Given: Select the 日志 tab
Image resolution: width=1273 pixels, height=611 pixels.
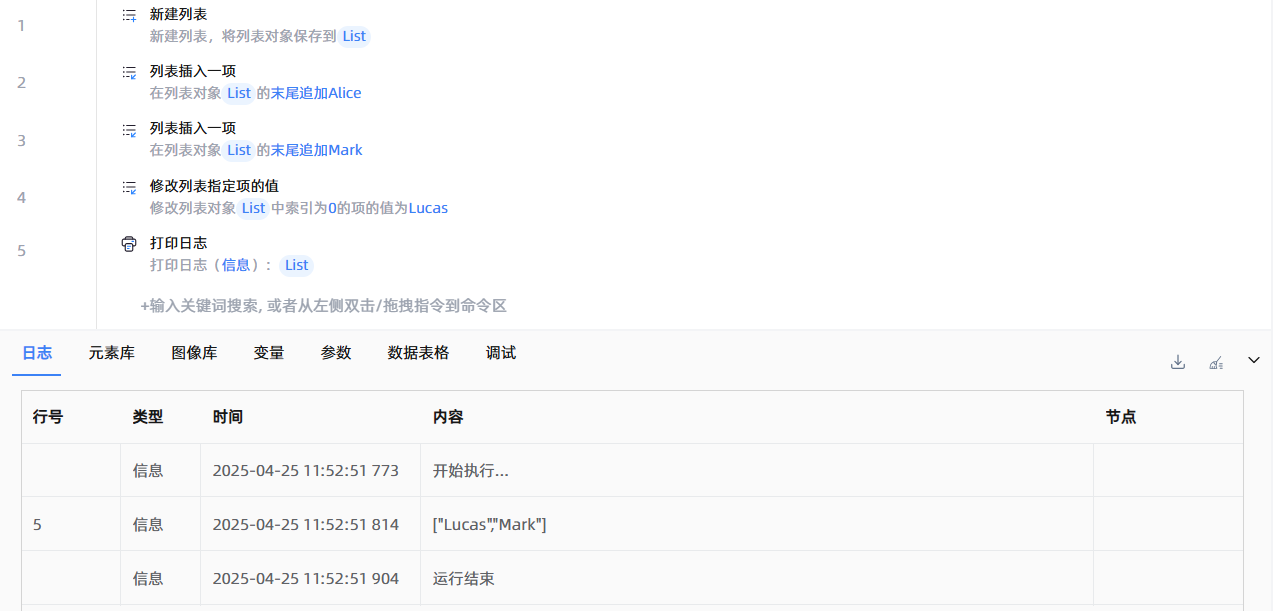Looking at the screenshot, I should 37,353.
